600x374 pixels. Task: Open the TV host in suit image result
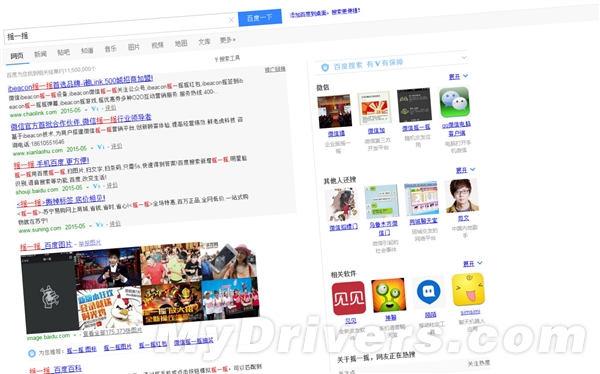[x=108, y=269]
